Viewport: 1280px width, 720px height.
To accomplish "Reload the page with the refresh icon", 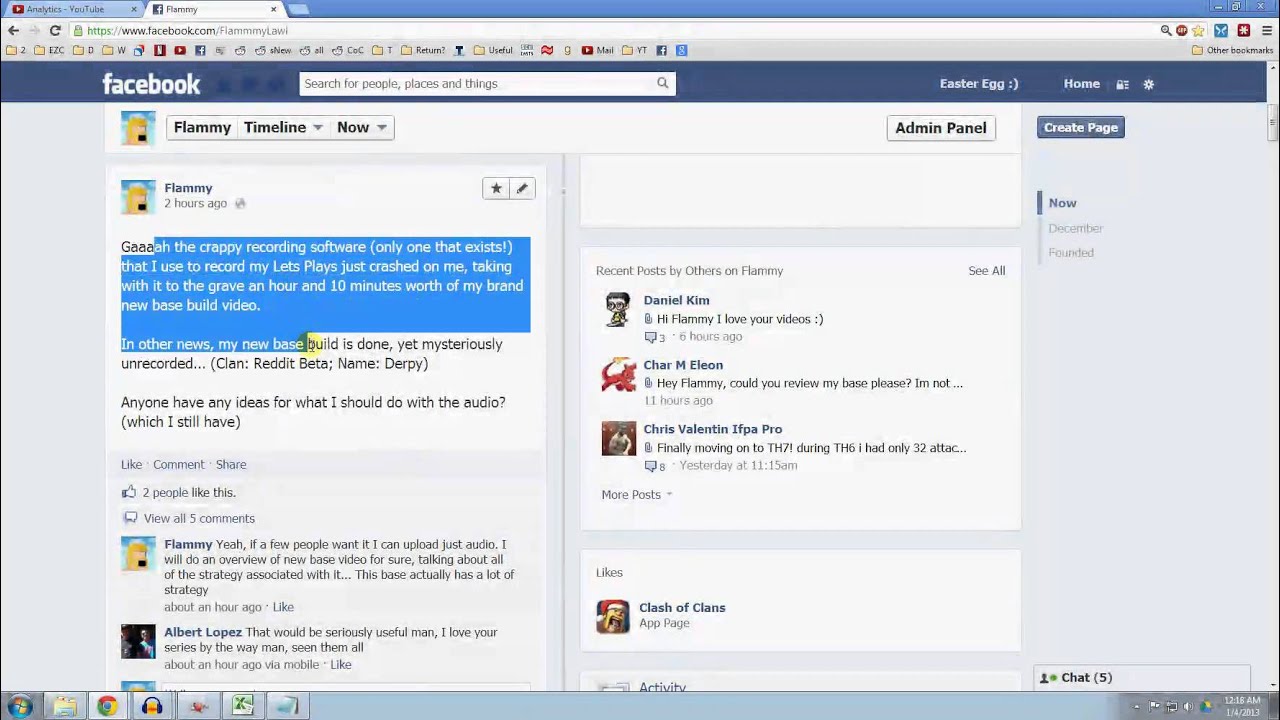I will point(55,30).
